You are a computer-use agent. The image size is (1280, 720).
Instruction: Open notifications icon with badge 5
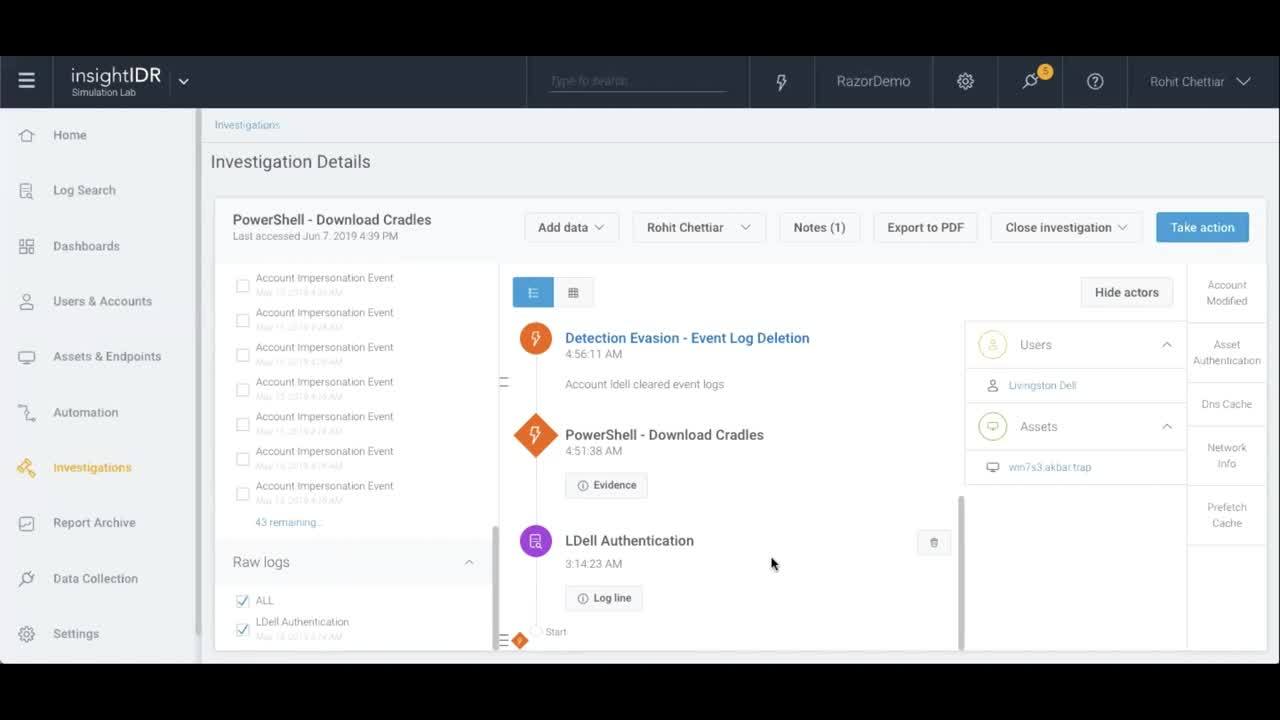1030,81
